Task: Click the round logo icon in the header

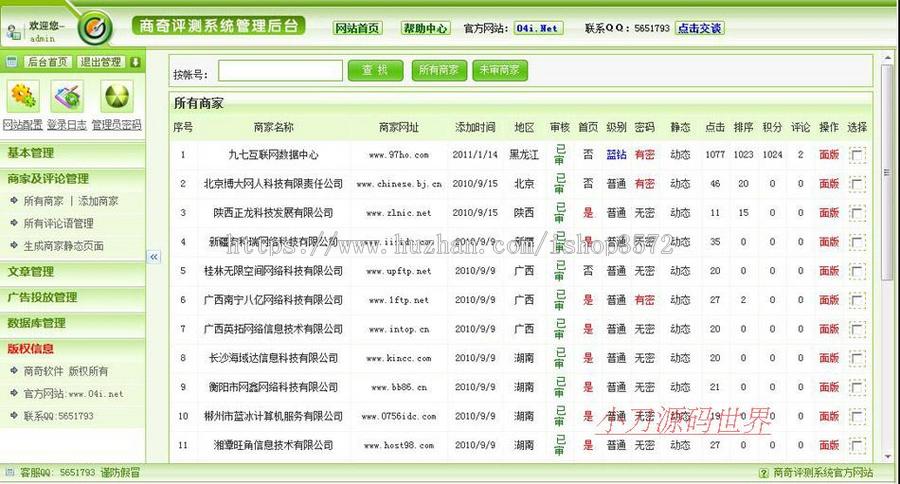Action: 95,27
